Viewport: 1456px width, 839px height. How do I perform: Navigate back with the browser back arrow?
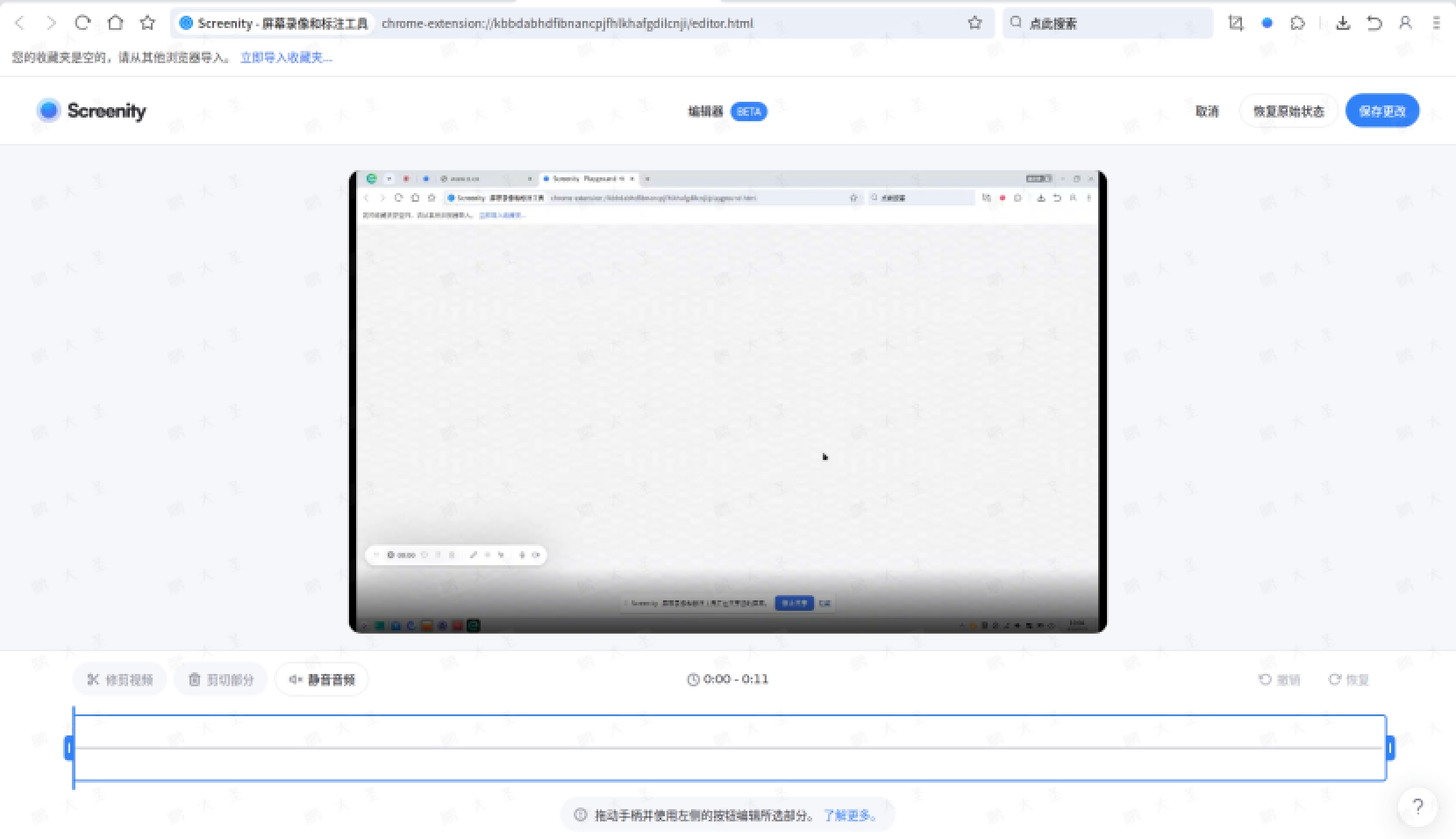[x=19, y=23]
